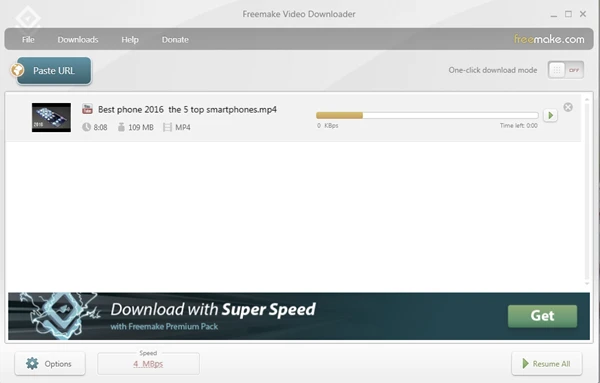Click the film format icon beside MP4
This screenshot has width=600, height=383.
tap(167, 127)
